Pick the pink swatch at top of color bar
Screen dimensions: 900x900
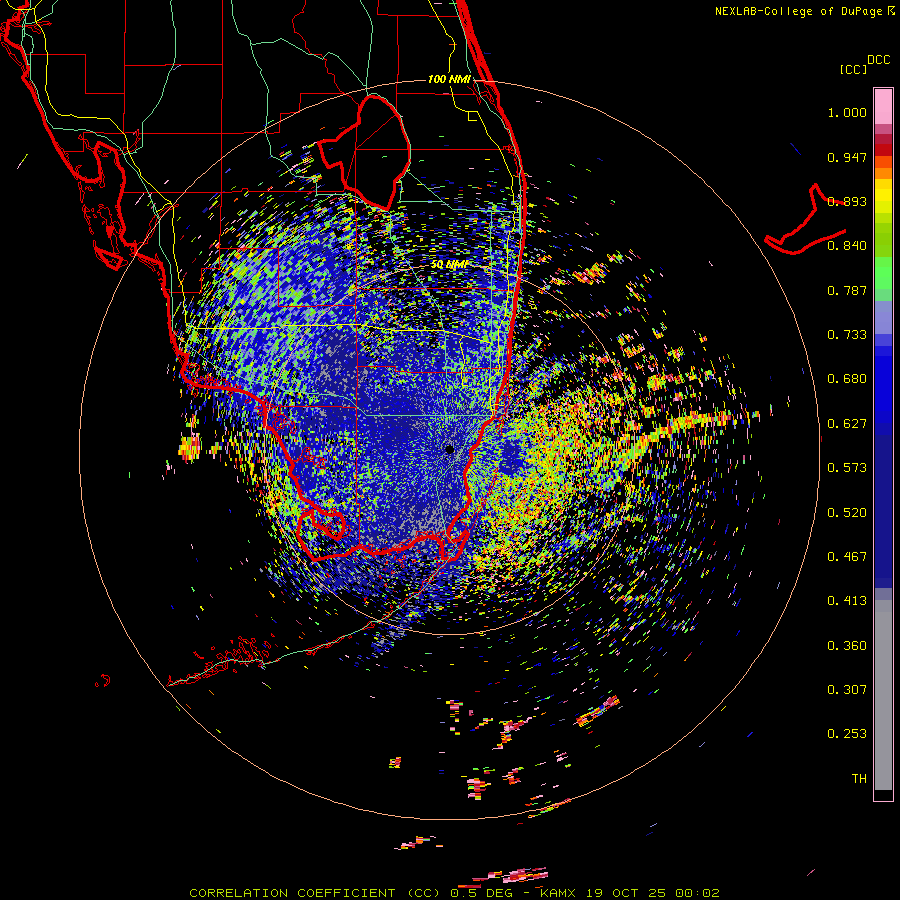coord(883,106)
